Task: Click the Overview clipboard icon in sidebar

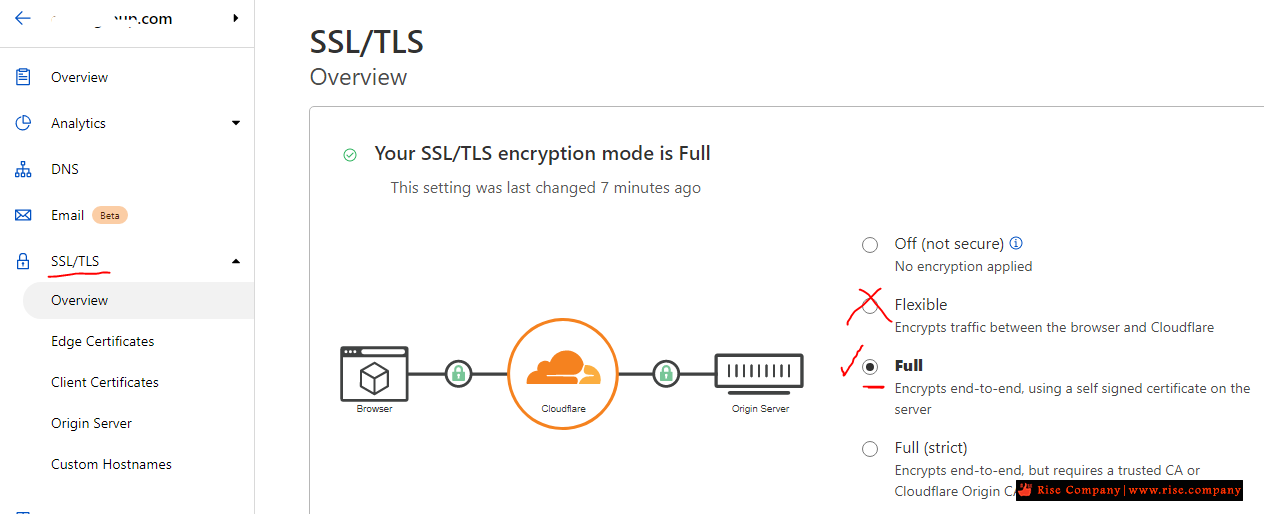Action: (23, 77)
